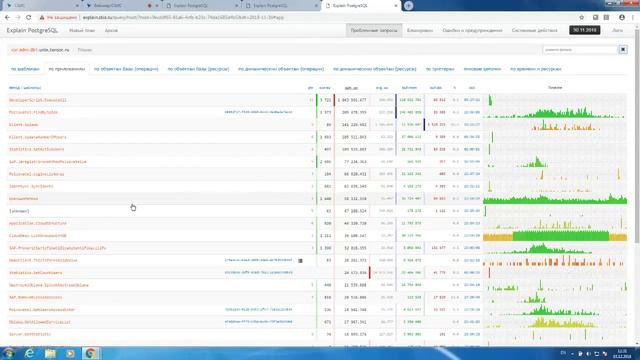Select the Проблемные запросы section

(x=374, y=31)
